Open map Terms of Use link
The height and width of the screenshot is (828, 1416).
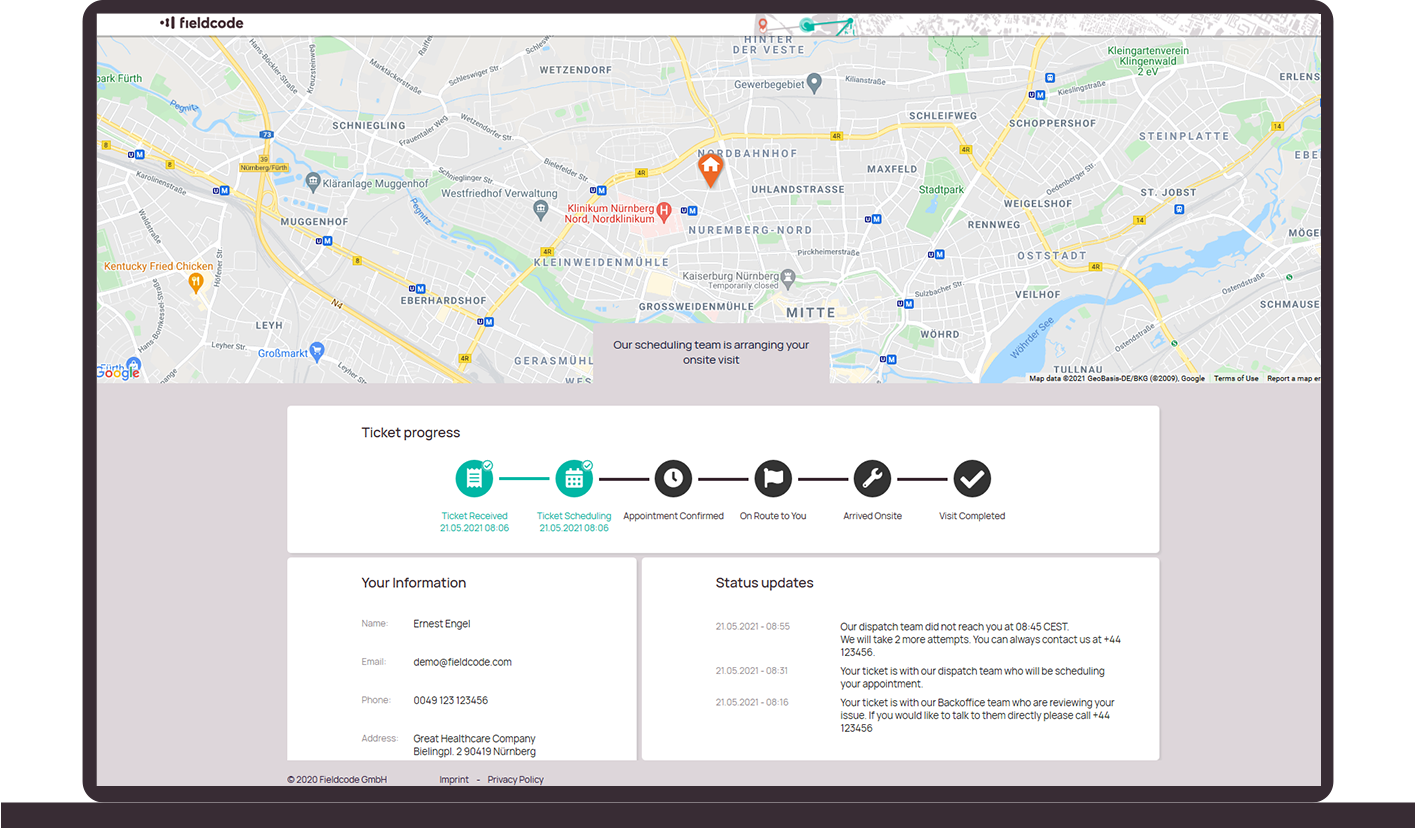click(1236, 379)
